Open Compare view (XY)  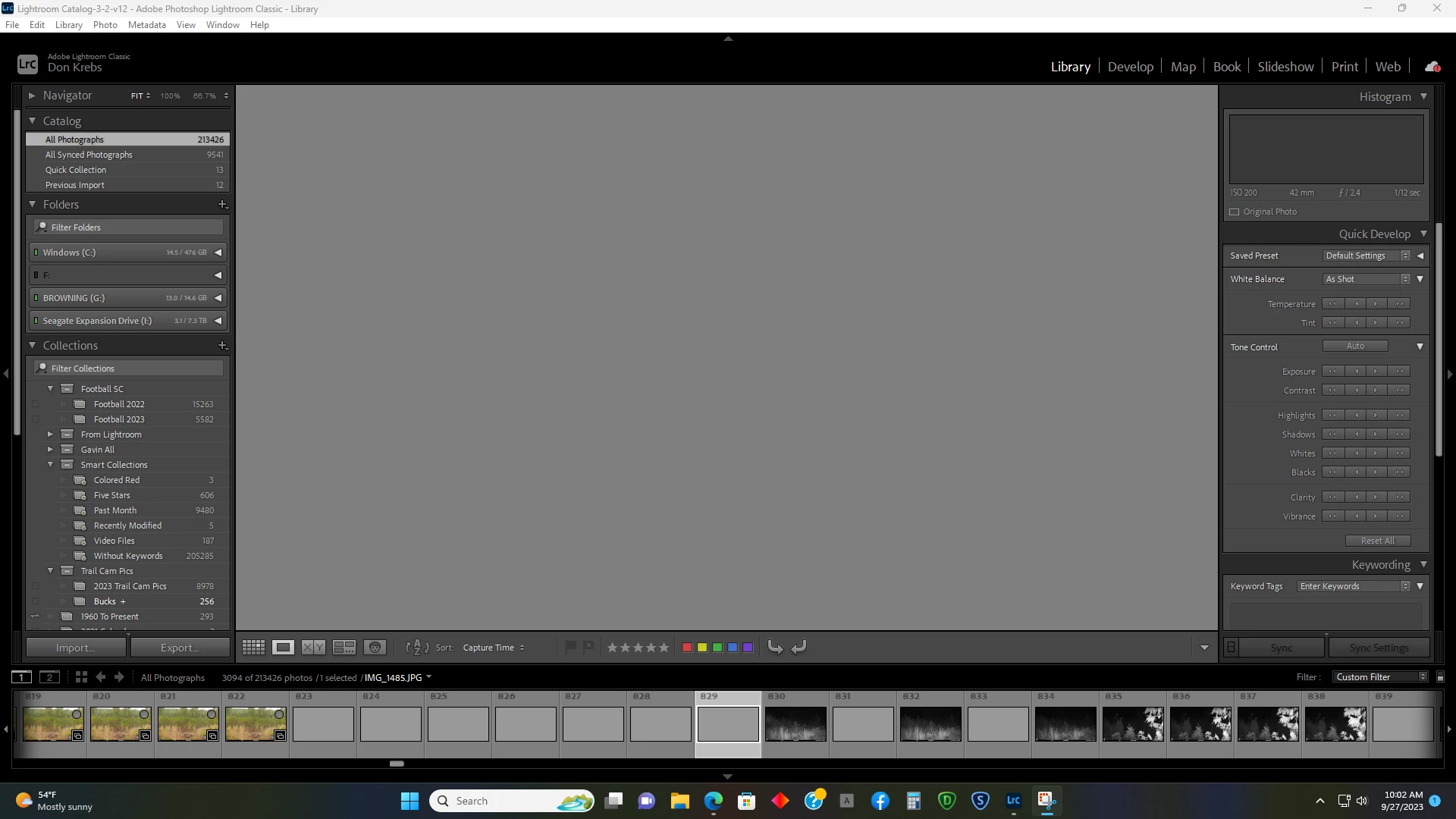pos(313,648)
